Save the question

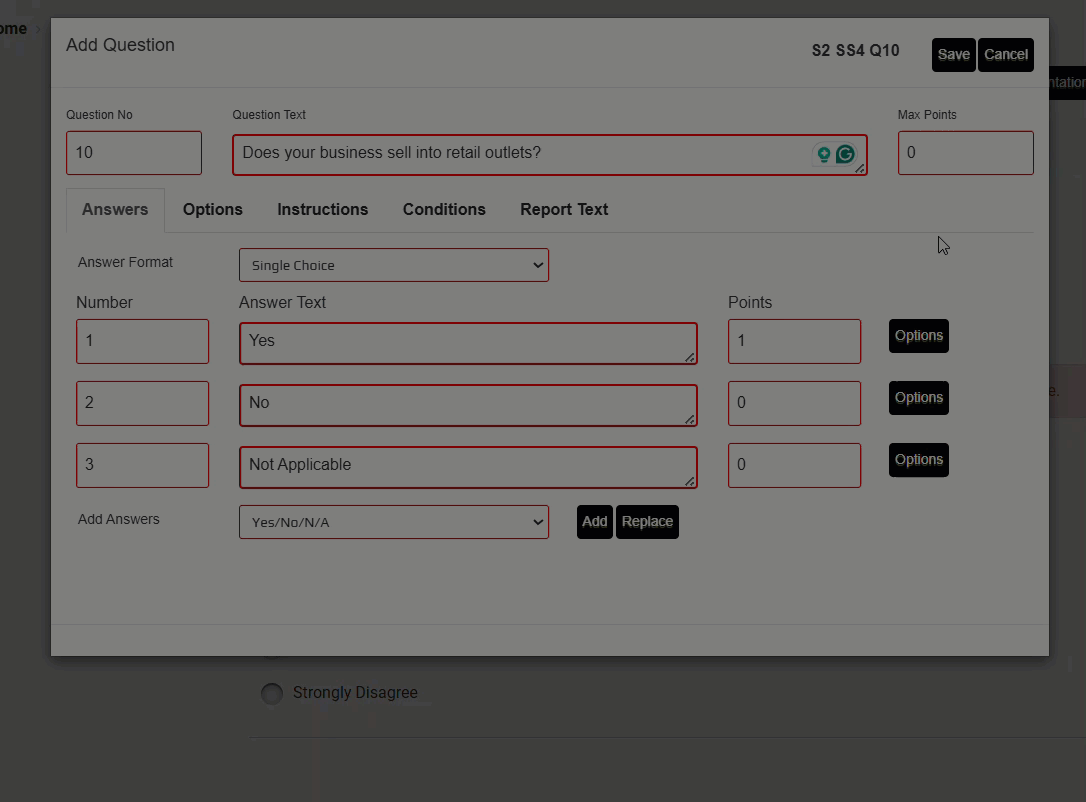click(953, 55)
